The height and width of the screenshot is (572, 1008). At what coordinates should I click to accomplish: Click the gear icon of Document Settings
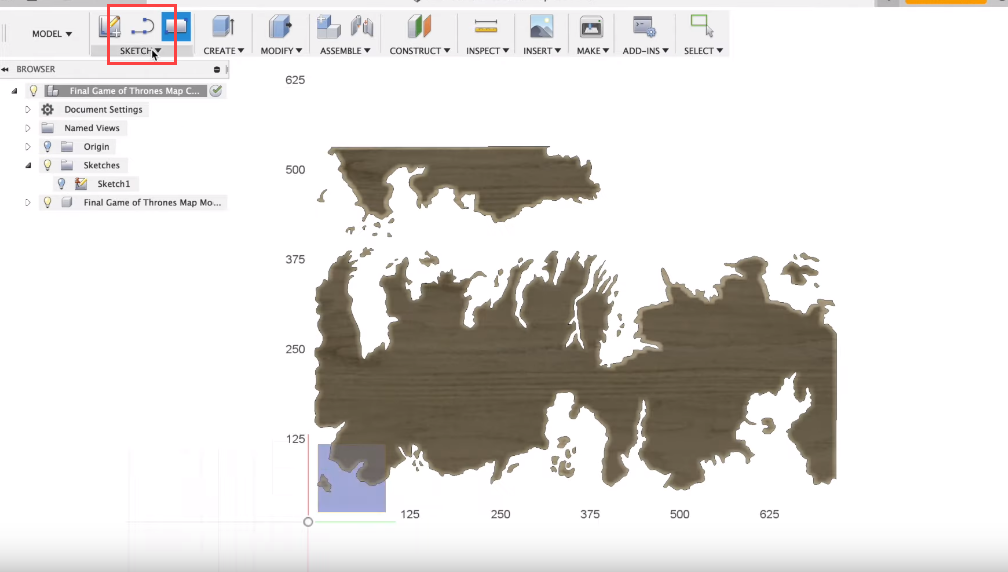pos(48,109)
